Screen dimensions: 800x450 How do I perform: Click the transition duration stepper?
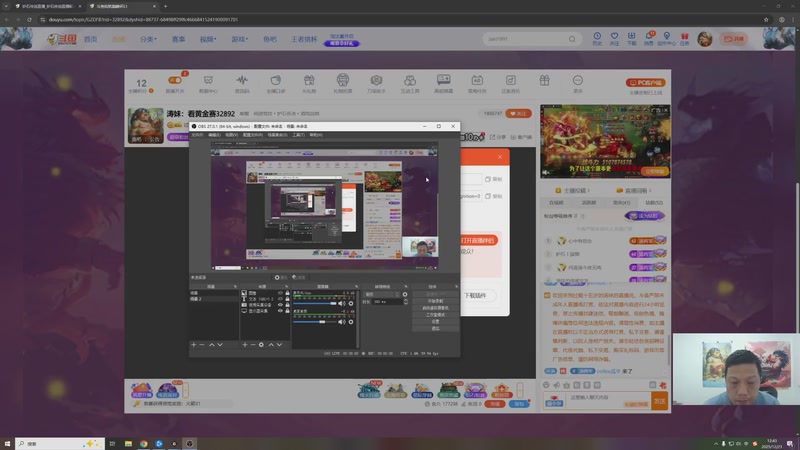[406, 302]
